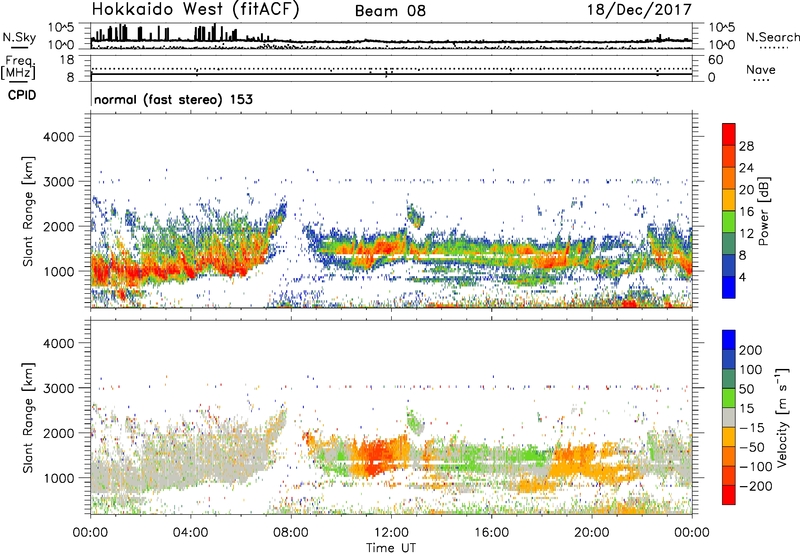Click the '12:00' time tick label
800x554 pixels.
pyautogui.click(x=391, y=533)
